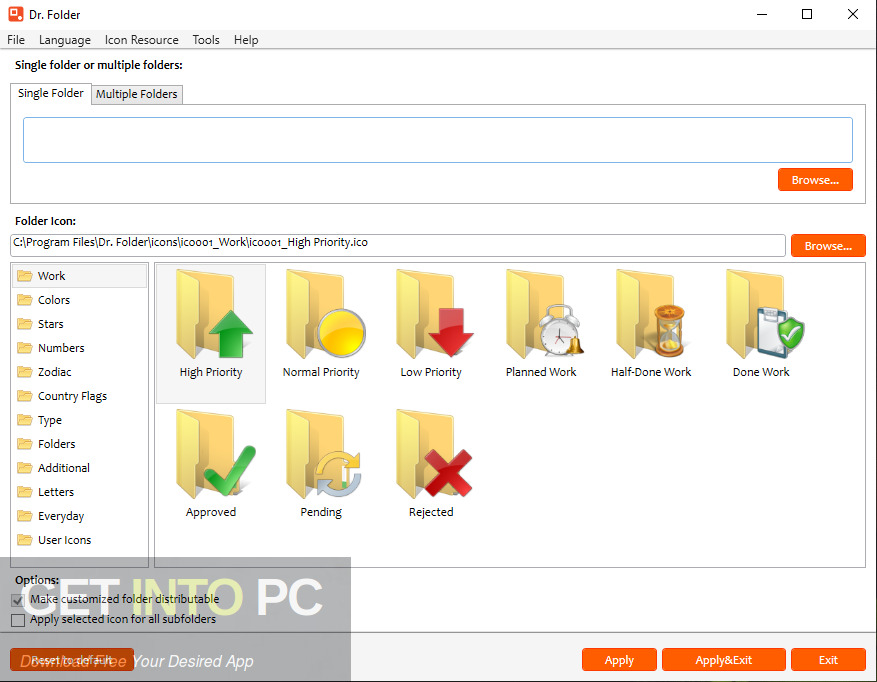Click Browse for the folder path
This screenshot has height=682, width=877.
[x=815, y=180]
